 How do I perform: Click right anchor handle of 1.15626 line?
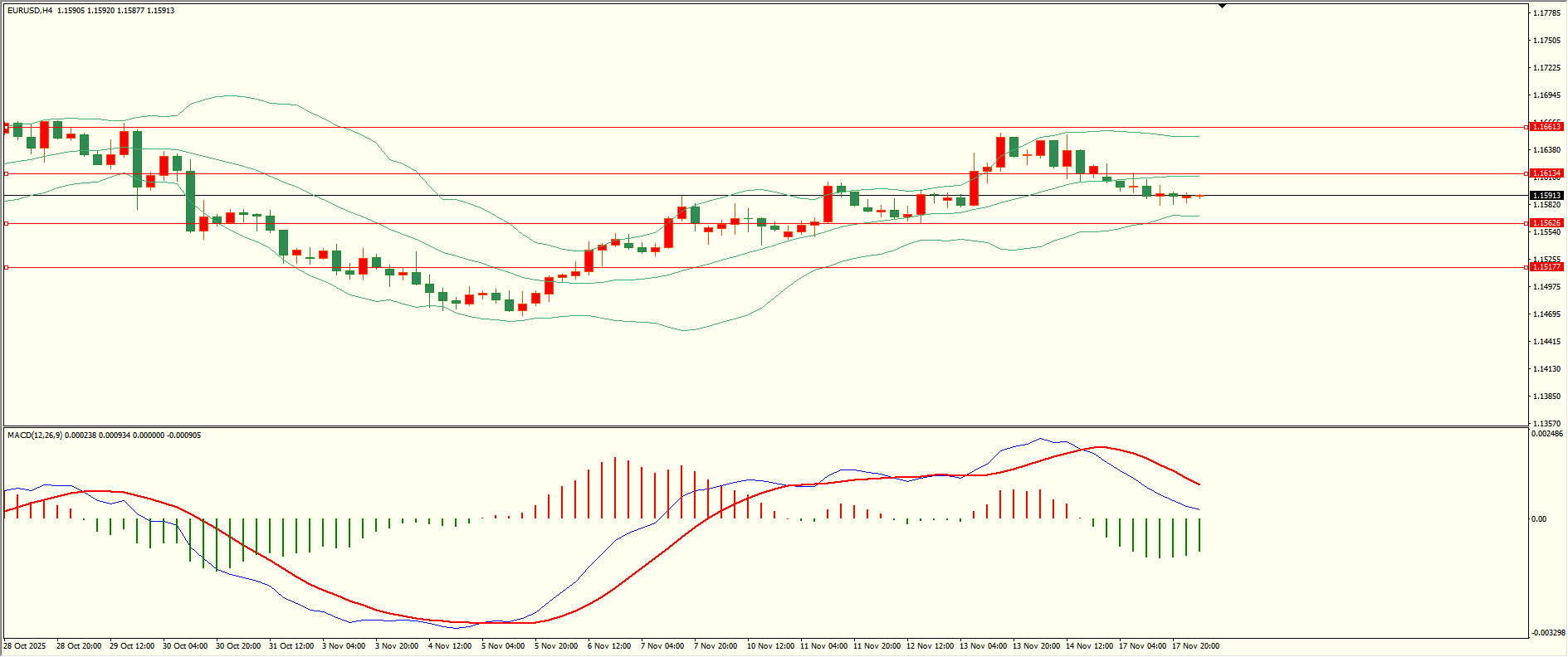tap(1526, 223)
